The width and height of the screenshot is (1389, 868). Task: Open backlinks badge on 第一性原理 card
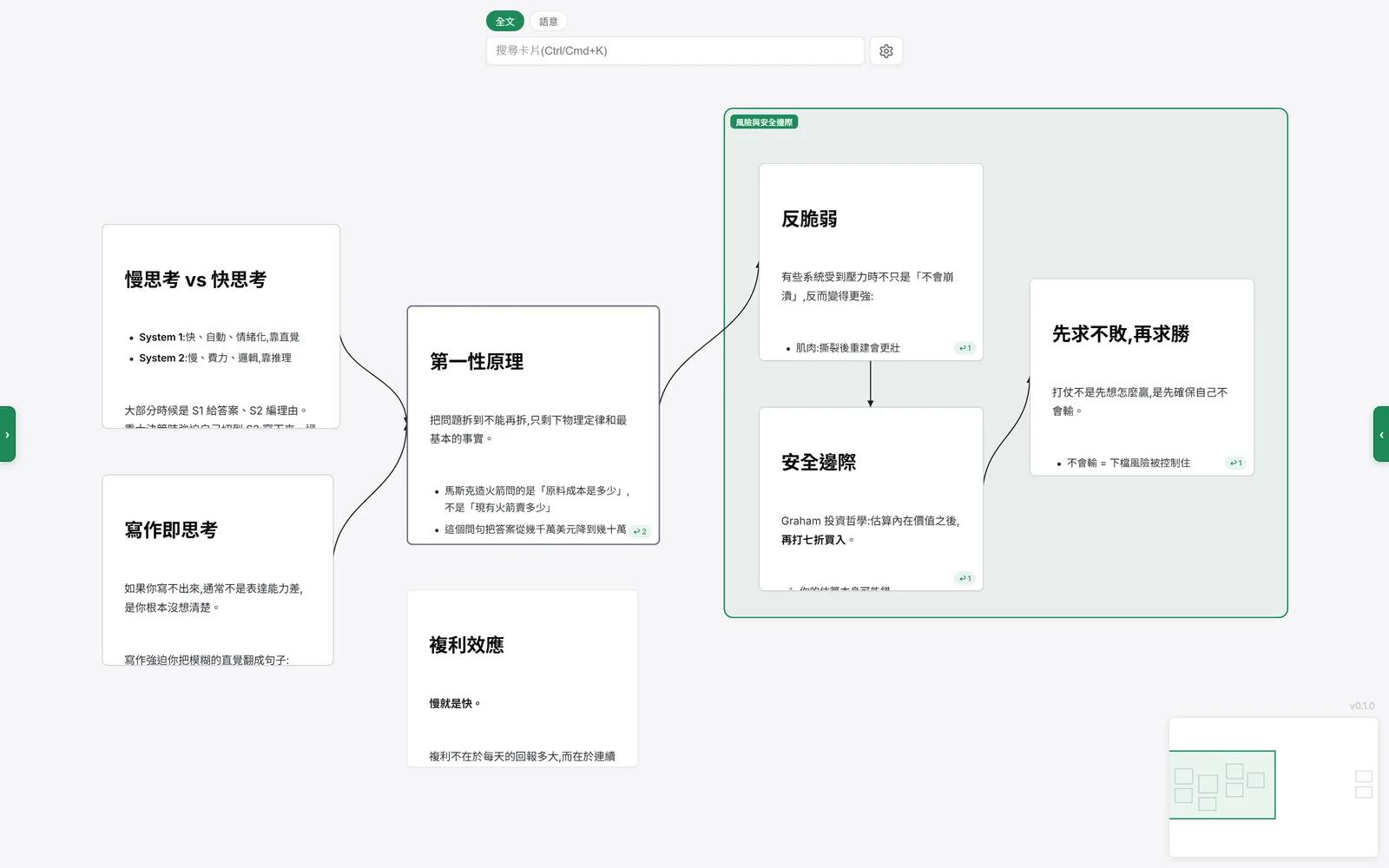tap(641, 531)
